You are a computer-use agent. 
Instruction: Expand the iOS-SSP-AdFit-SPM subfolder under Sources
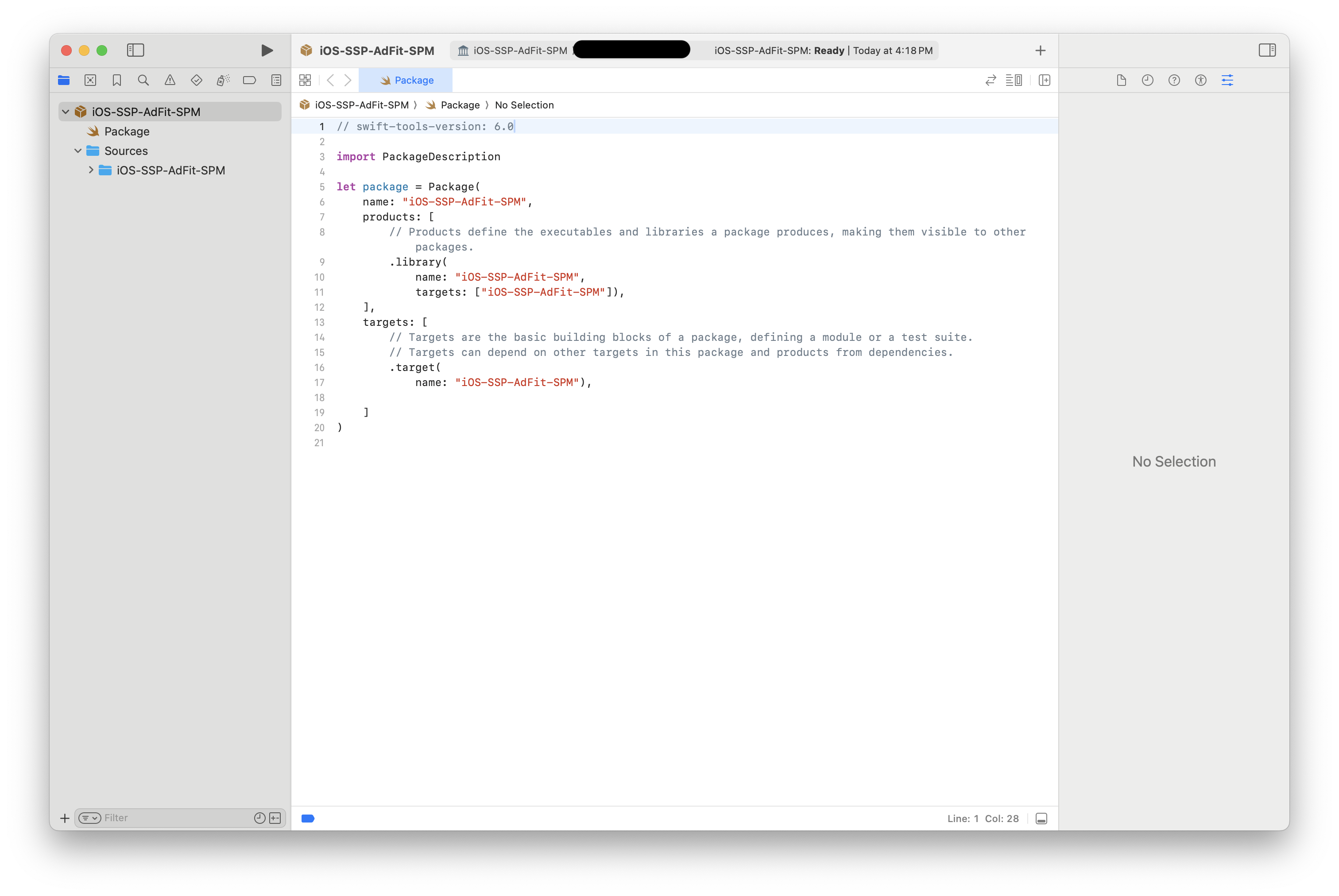91,170
